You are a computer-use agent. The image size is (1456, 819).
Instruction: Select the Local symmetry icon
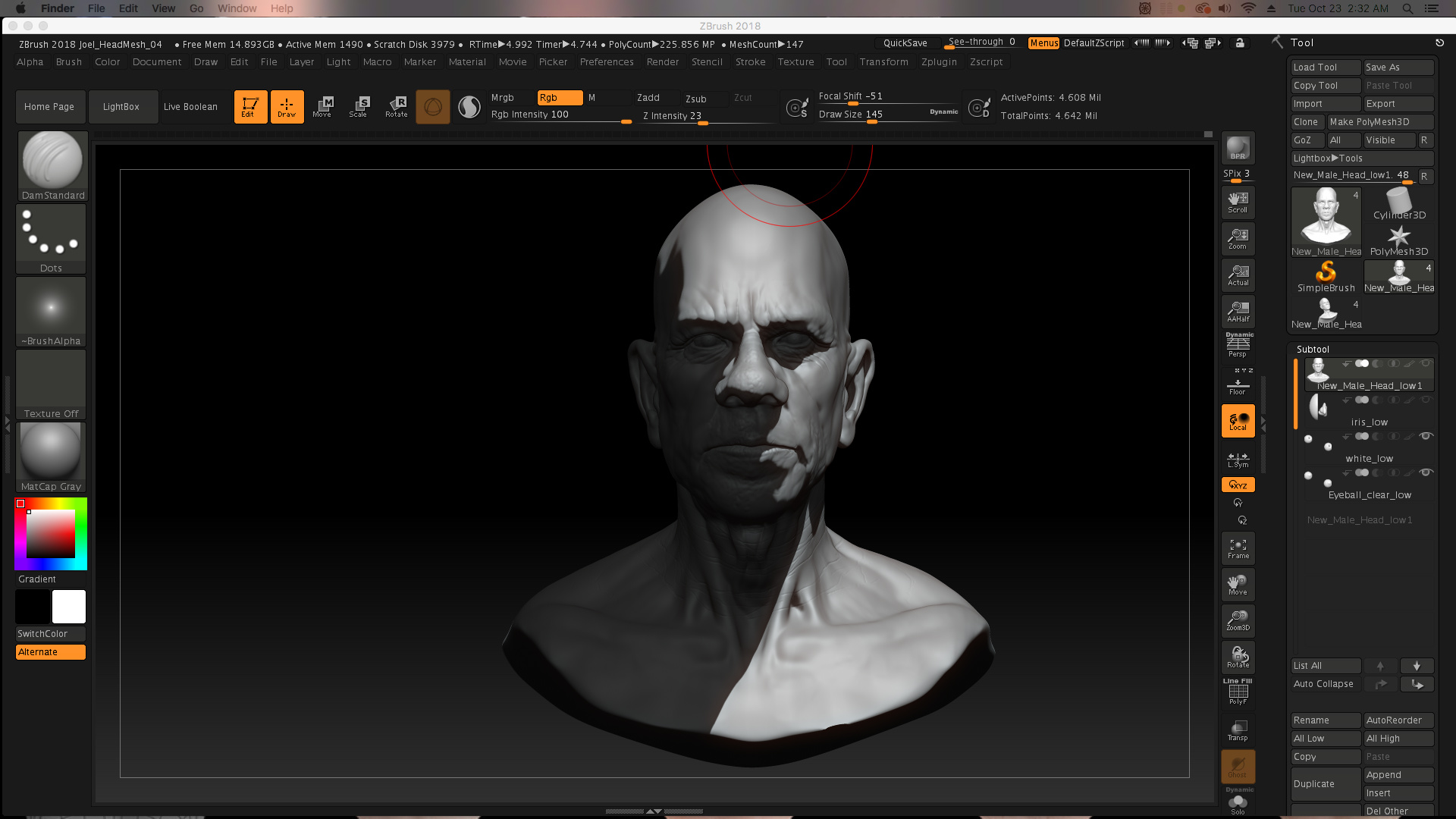coord(1237,458)
